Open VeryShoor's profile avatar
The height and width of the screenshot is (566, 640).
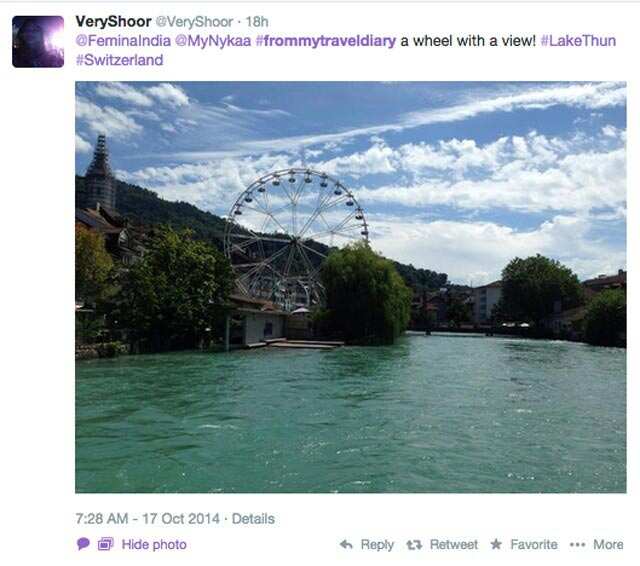click(38, 42)
